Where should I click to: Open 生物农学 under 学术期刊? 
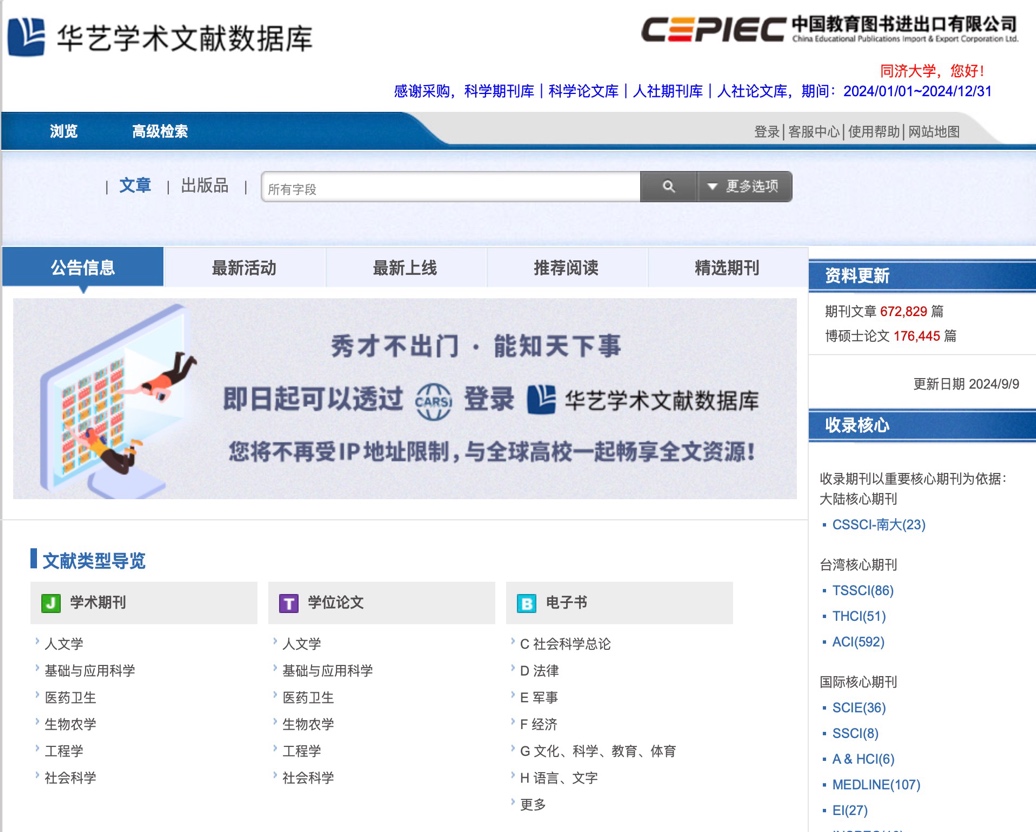point(71,724)
